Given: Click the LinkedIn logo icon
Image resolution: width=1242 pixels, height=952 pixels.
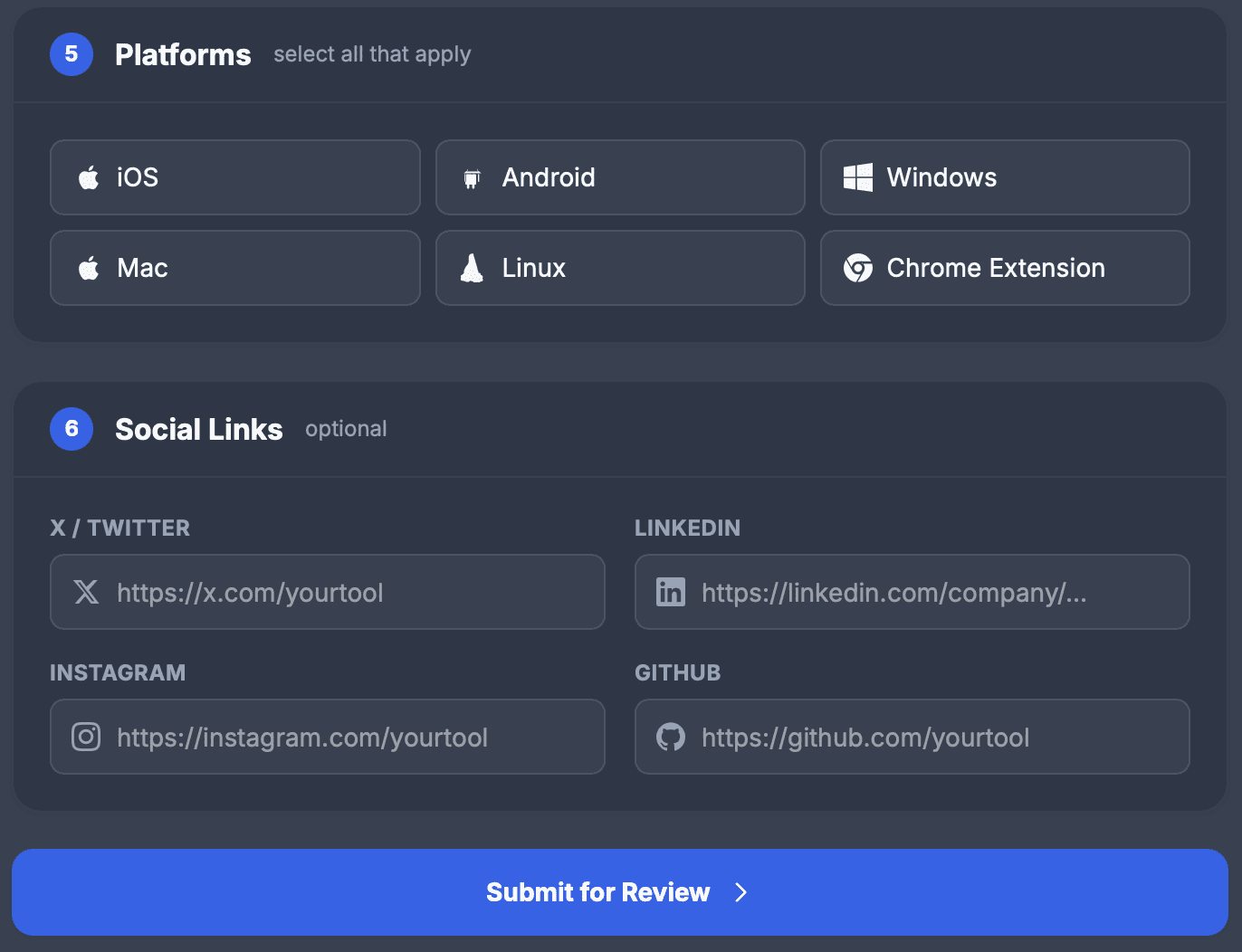Looking at the screenshot, I should click(671, 592).
